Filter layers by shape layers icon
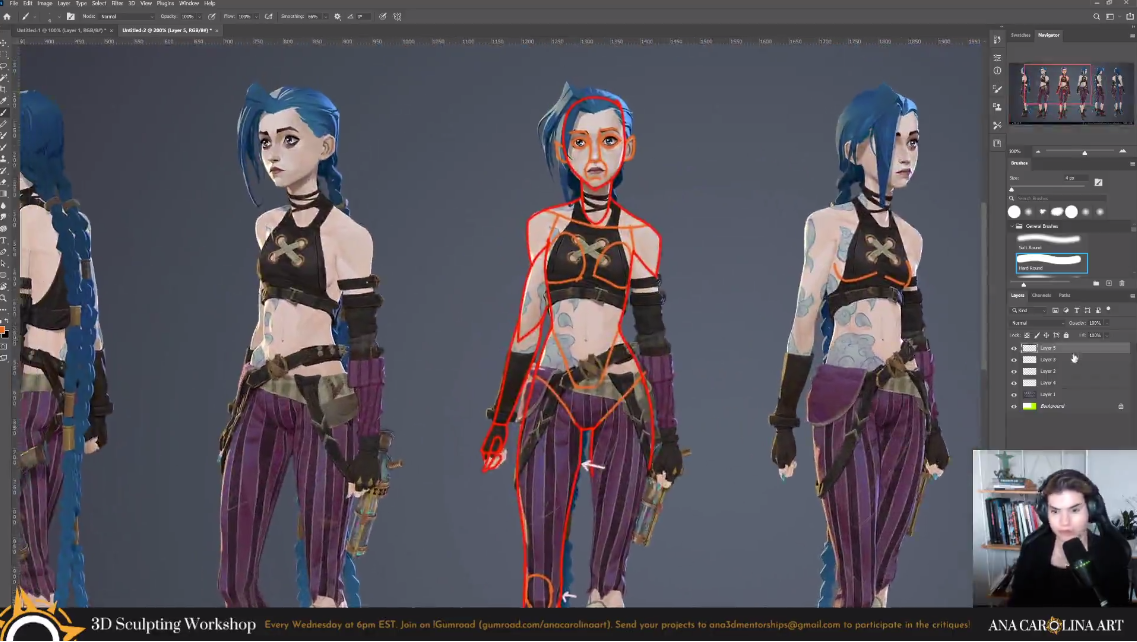The height and width of the screenshot is (642, 1137). click(x=1087, y=310)
